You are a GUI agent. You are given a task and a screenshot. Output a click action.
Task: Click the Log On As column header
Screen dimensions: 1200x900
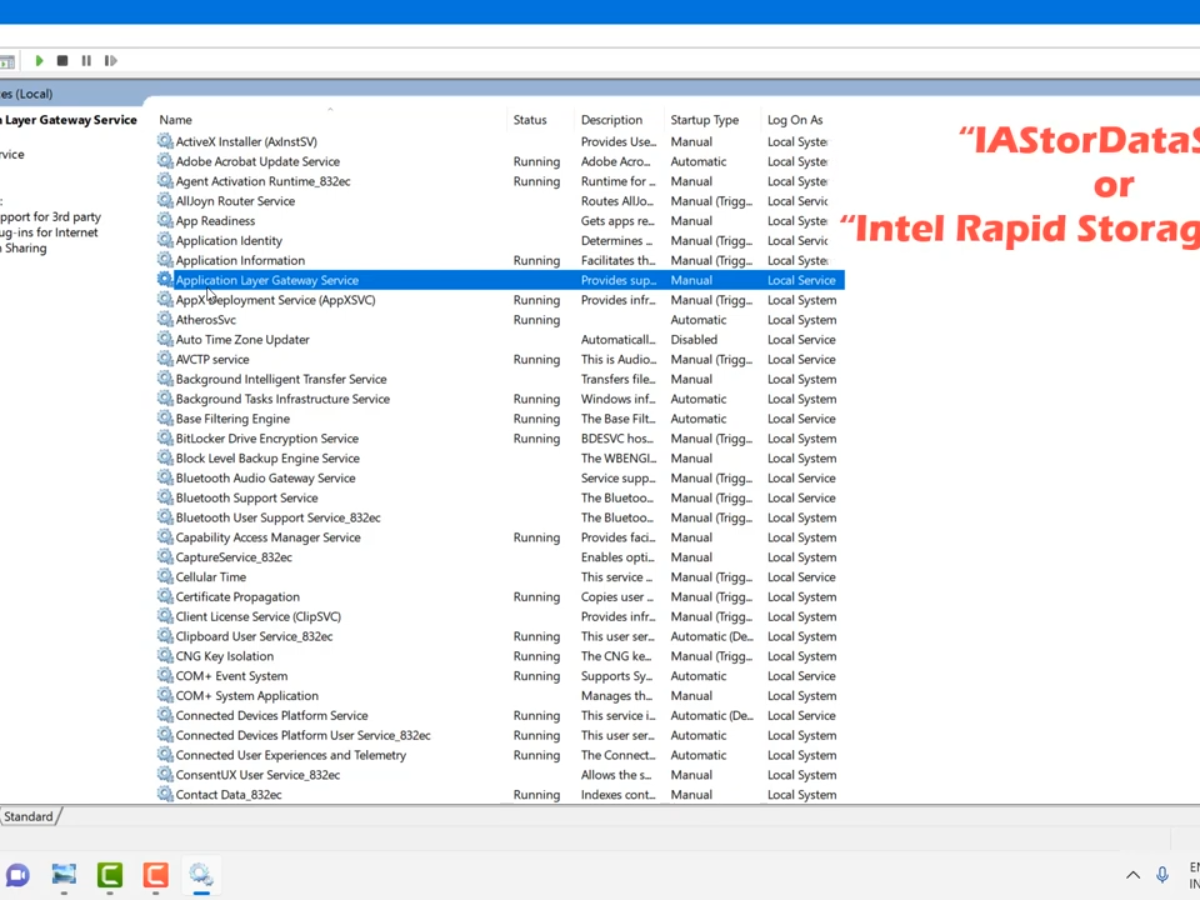(795, 120)
